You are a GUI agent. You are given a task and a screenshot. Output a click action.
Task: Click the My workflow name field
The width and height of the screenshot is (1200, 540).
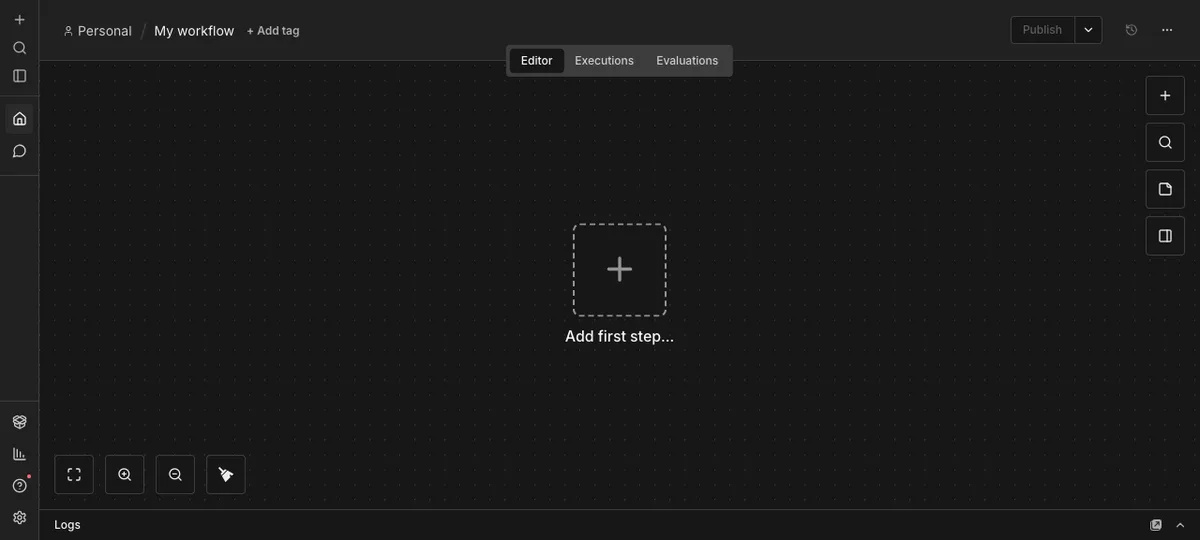click(x=194, y=31)
